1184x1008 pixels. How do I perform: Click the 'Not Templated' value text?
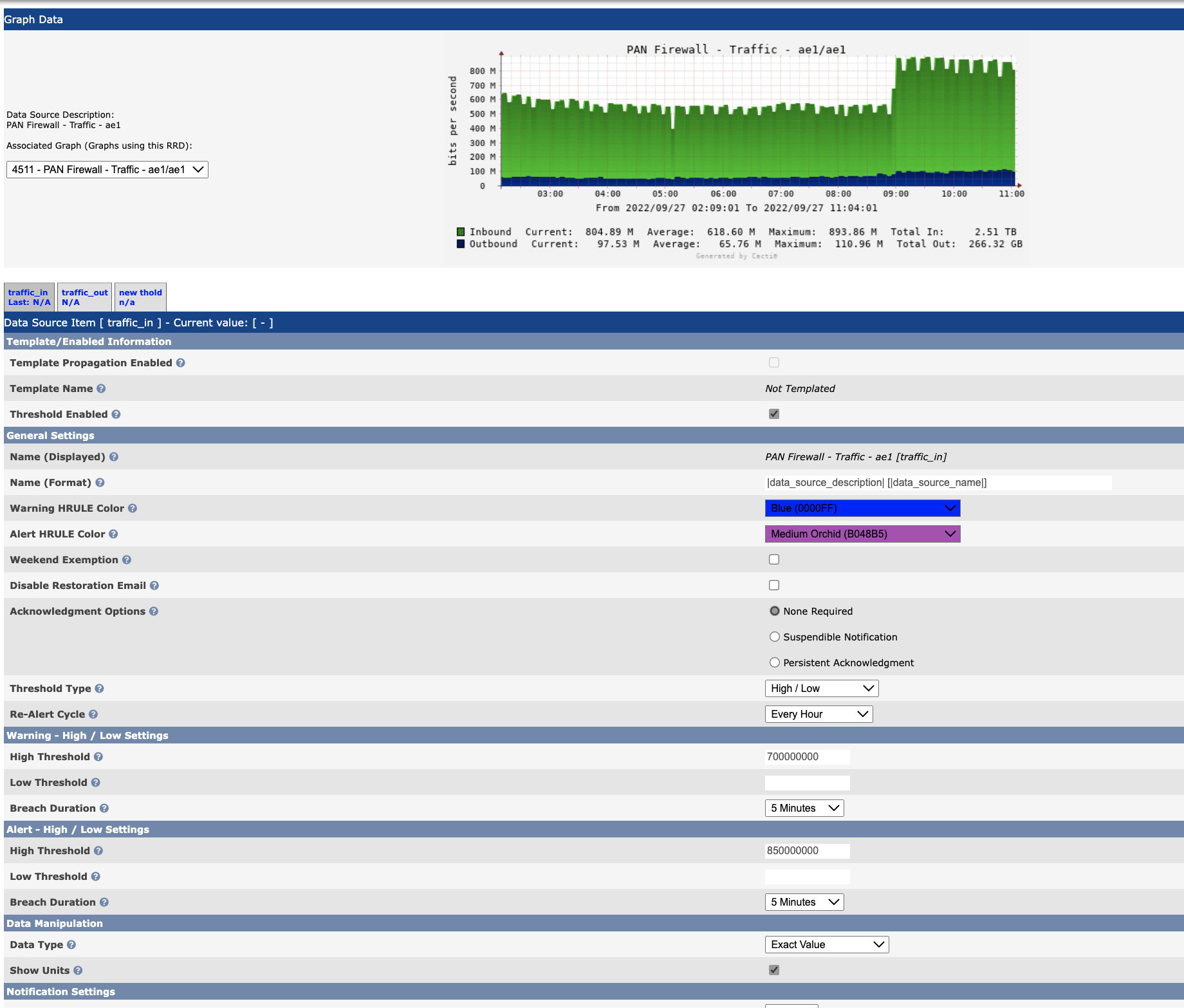[x=800, y=389]
